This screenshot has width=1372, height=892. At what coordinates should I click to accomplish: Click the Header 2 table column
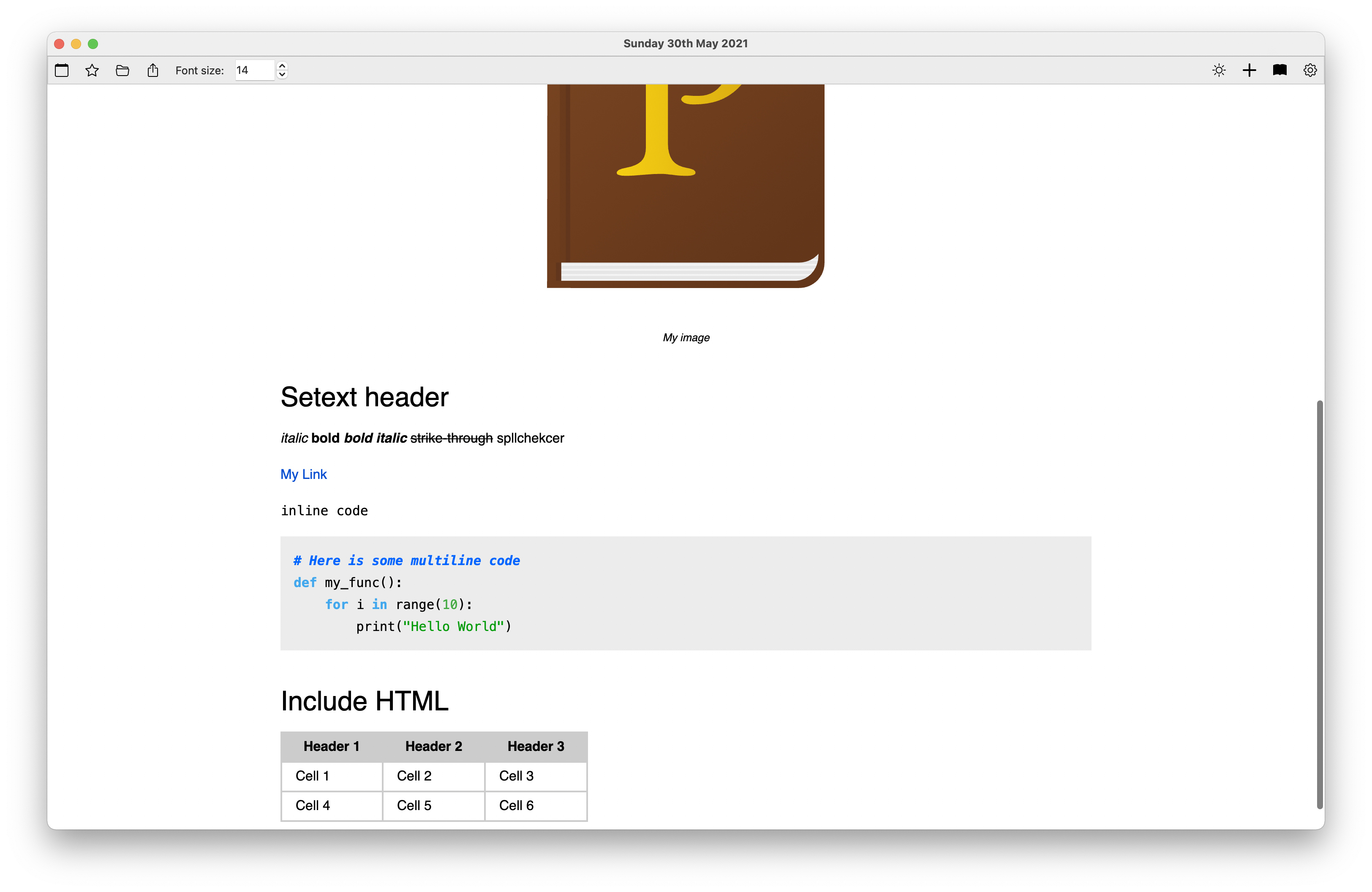point(433,746)
